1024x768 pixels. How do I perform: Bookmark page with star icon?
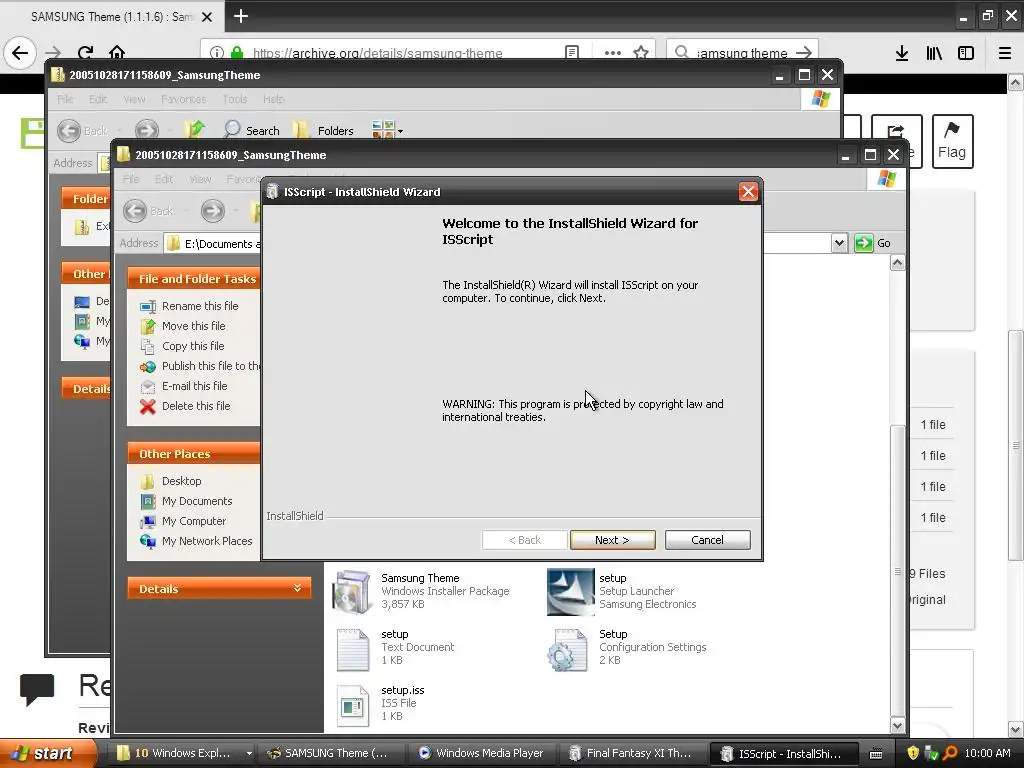click(x=641, y=53)
